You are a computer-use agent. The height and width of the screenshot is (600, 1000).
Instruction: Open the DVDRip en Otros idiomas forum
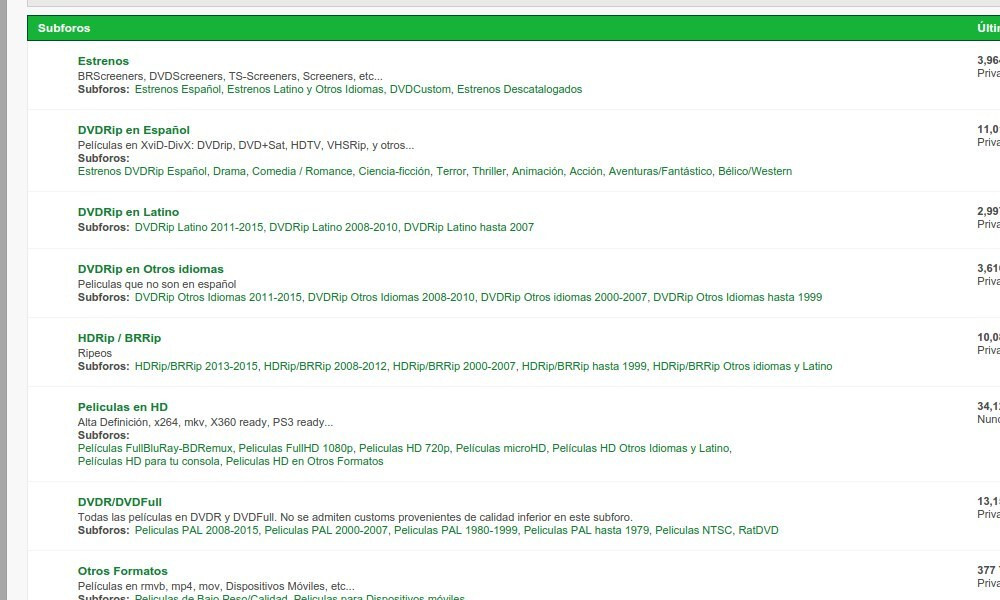tap(150, 269)
